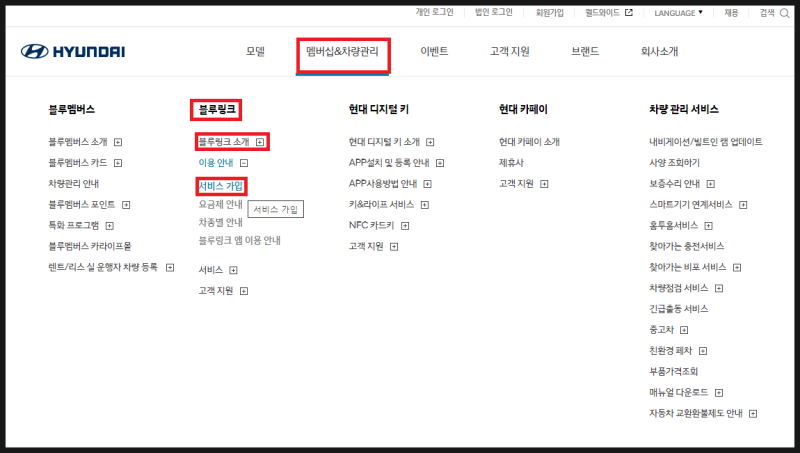Expand the 차량점검 서비스 plus icon
This screenshot has width=800, height=453.
(719, 288)
